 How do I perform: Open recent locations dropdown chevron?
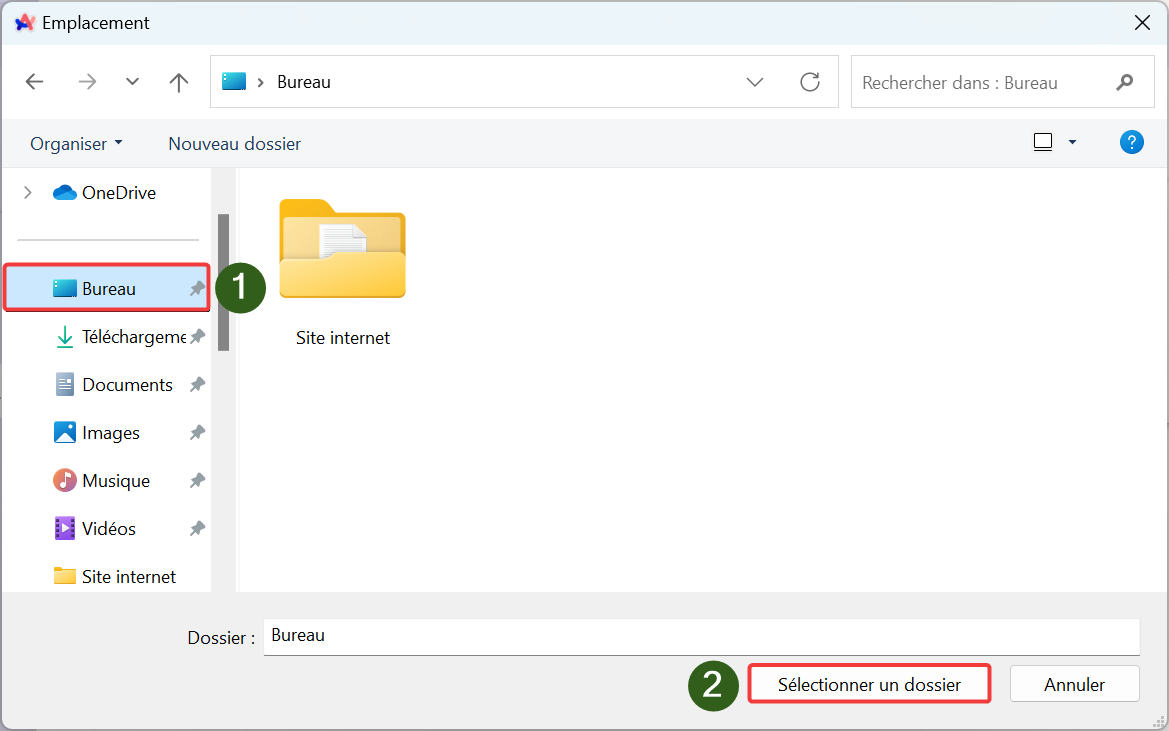click(132, 82)
